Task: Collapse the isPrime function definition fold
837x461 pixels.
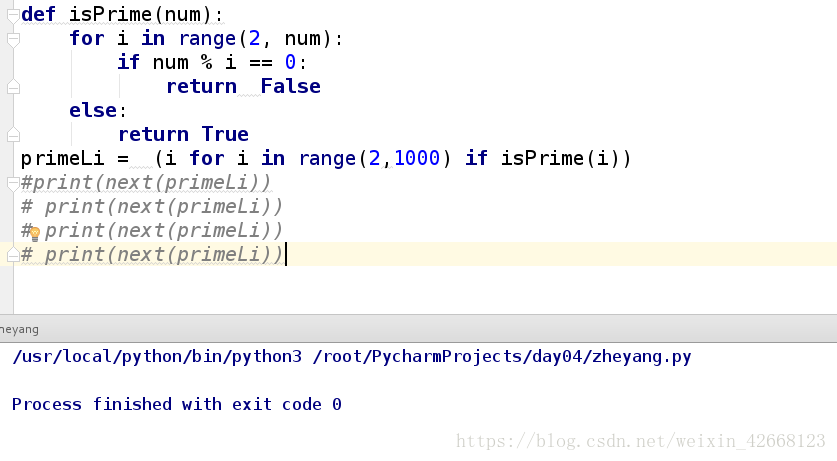Action: 13,15
